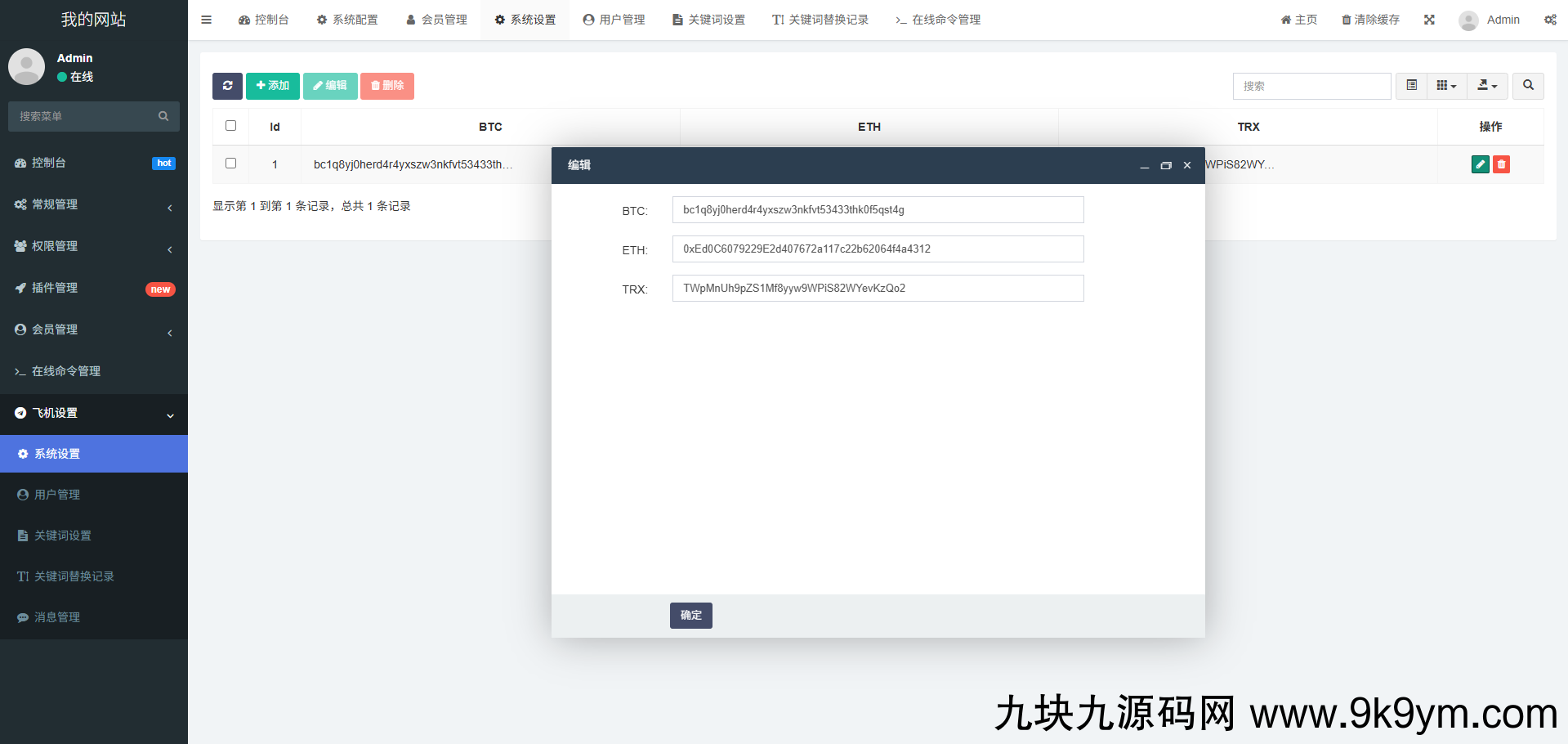Click the refresh table button
This screenshot has height=744, width=1568.
point(227,86)
